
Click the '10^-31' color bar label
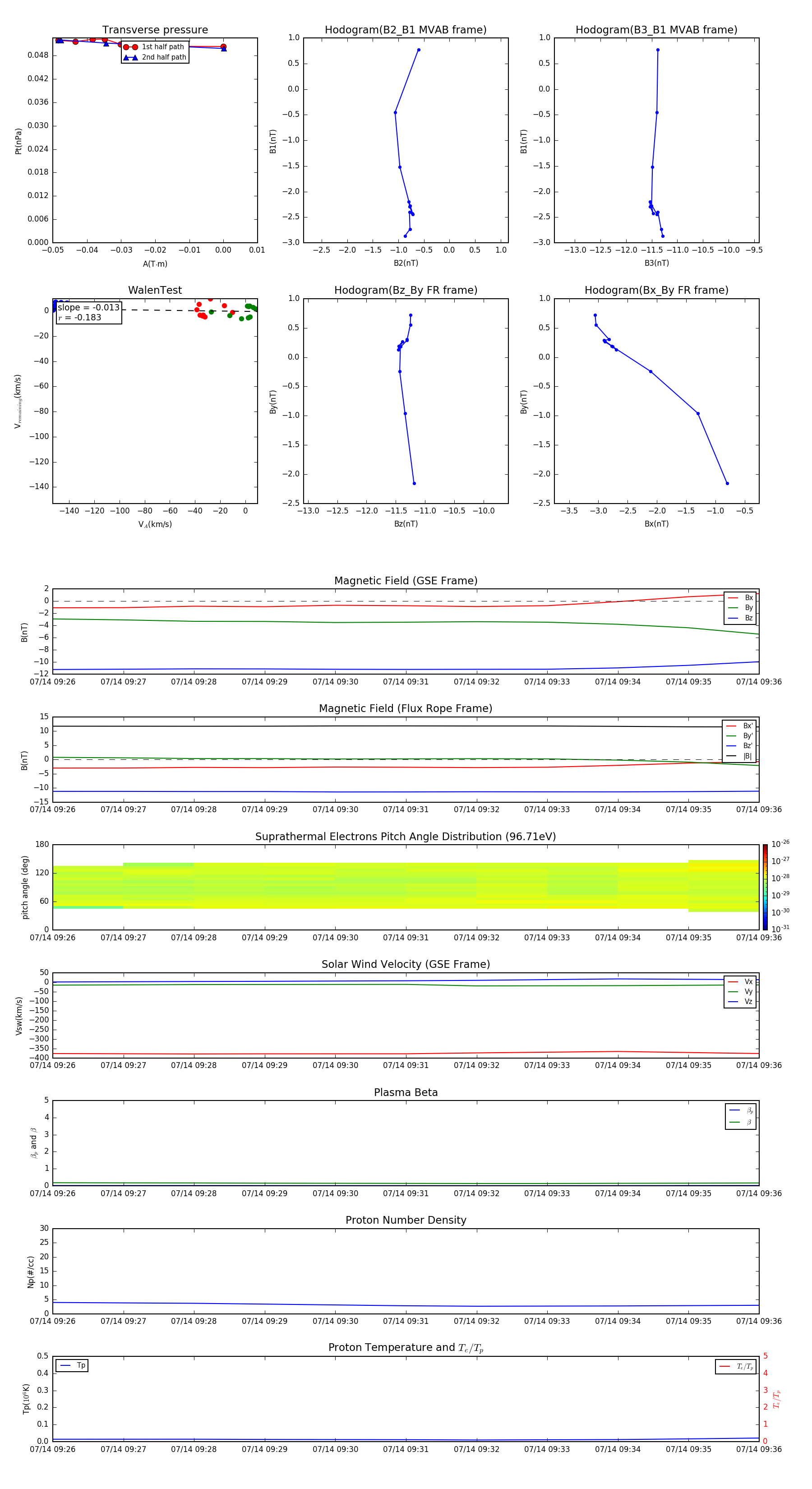pyautogui.click(x=780, y=929)
